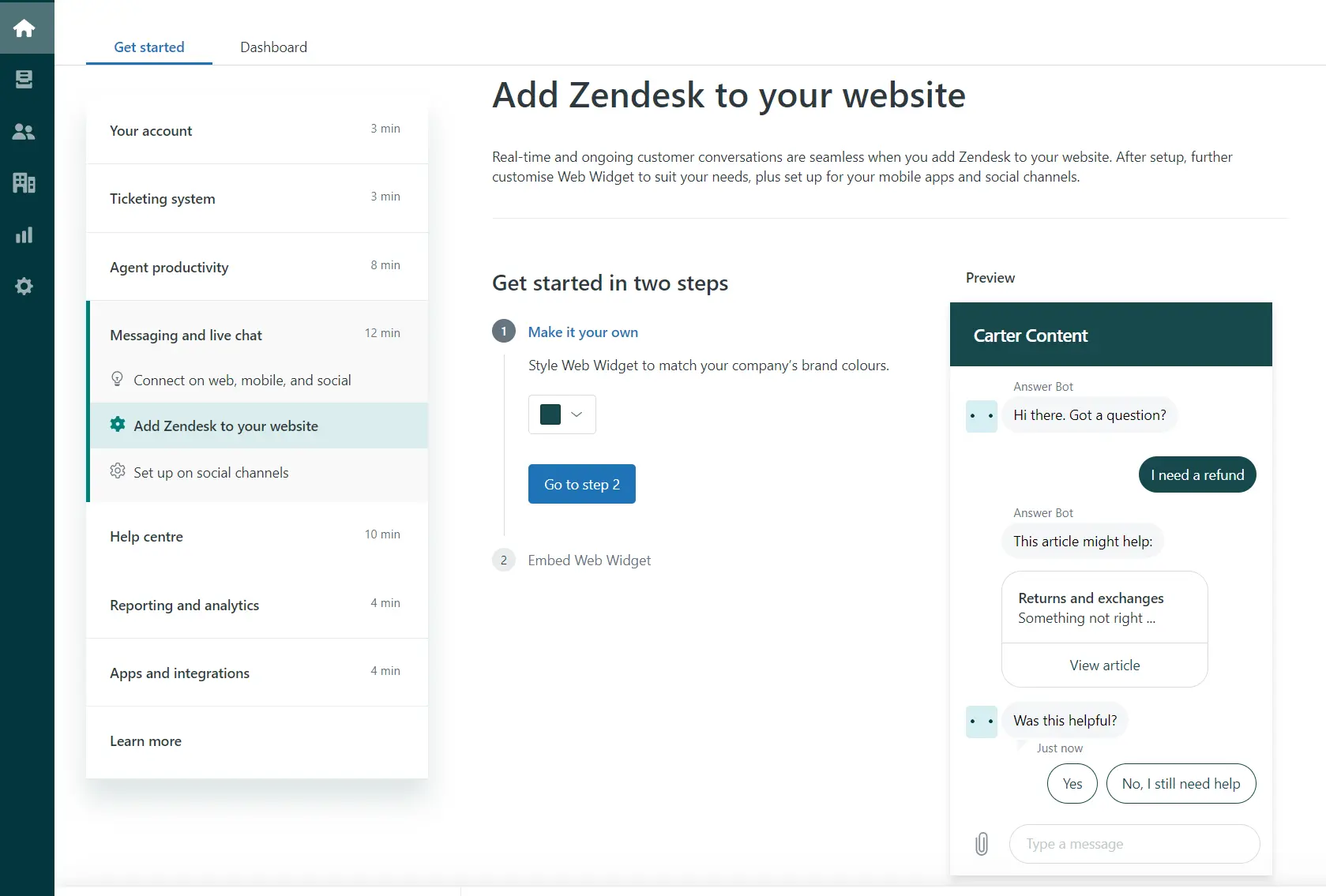Expand the Ticketing system section
This screenshot has width=1326, height=896.
(256, 199)
